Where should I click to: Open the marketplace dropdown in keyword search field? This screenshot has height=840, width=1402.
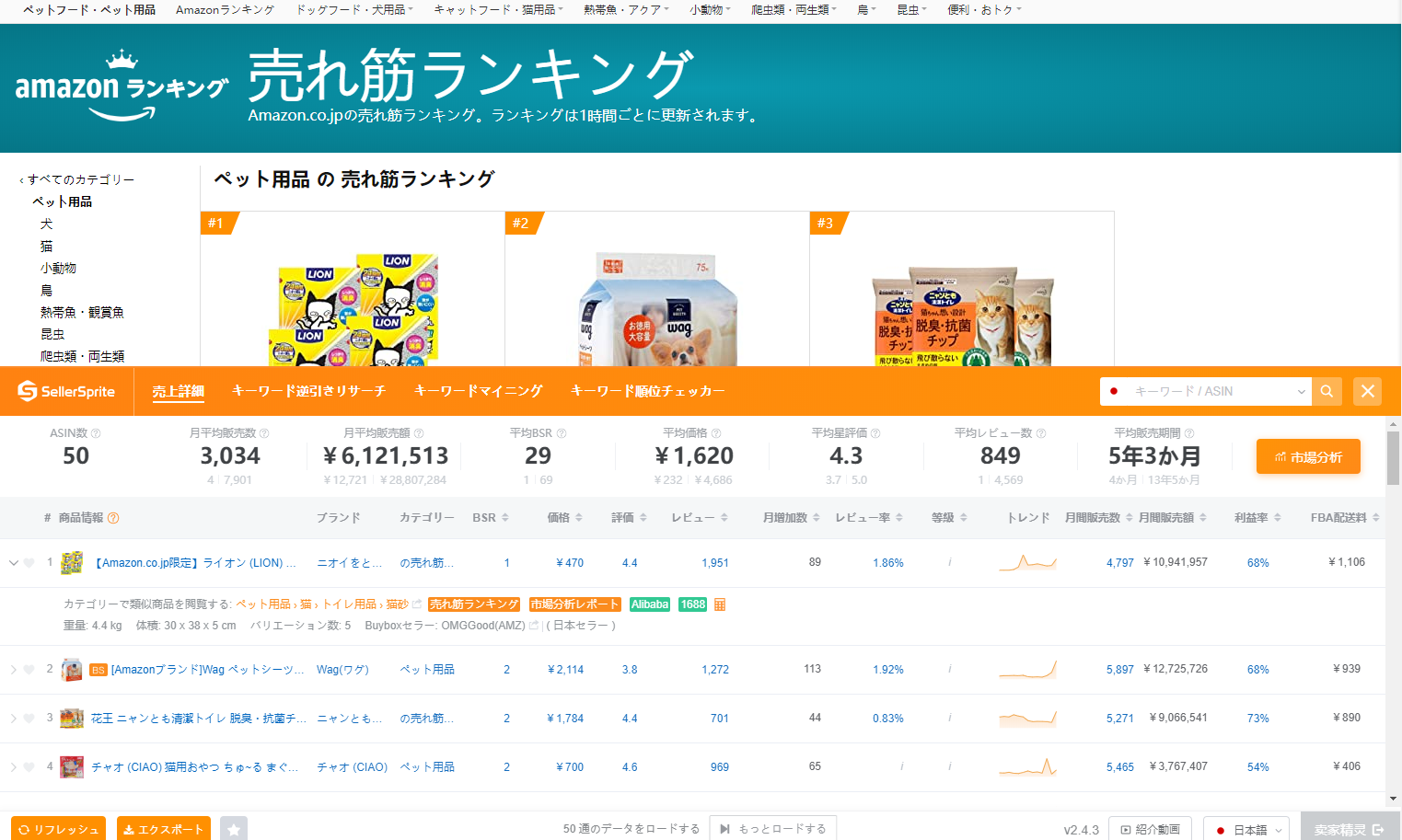click(1300, 391)
